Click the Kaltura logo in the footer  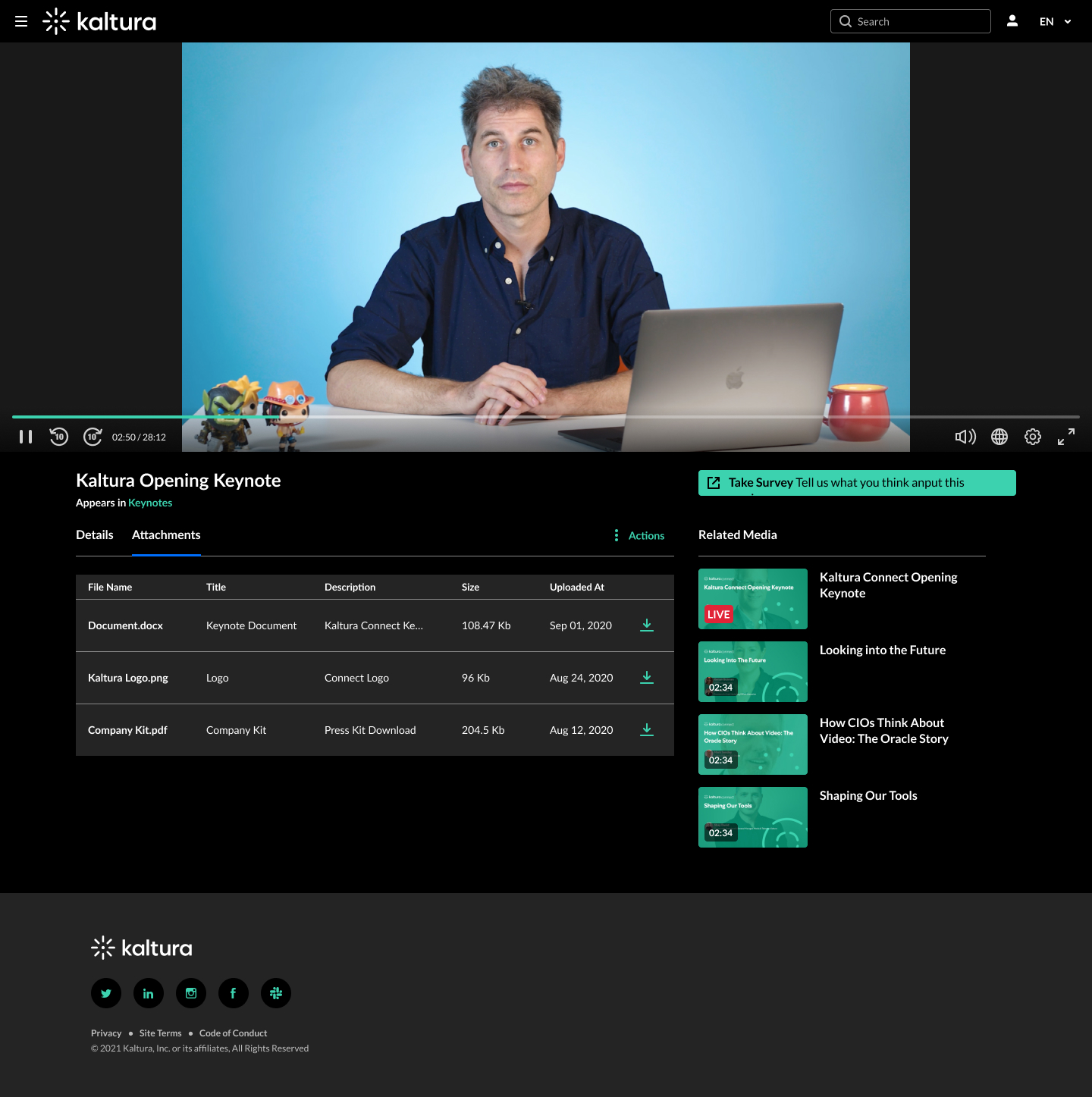point(142,948)
